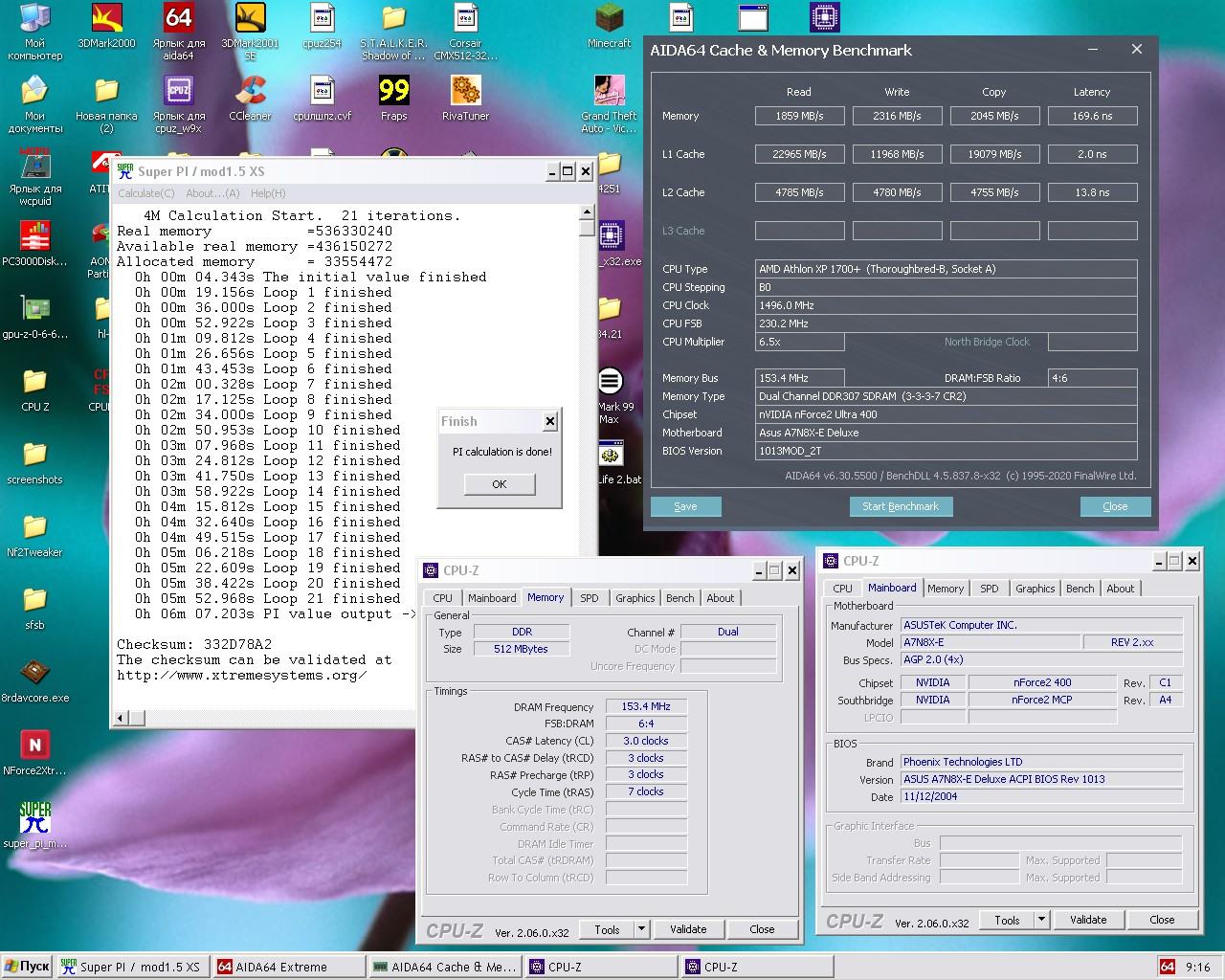Click the Memory Latency 169.6 ns field
Screen dimensions: 1225x980
point(1092,116)
